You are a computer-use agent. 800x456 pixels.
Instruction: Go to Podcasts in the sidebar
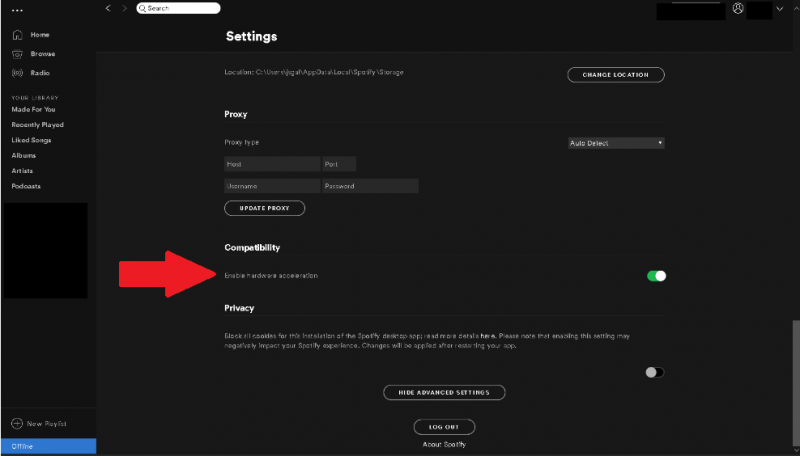pos(25,186)
